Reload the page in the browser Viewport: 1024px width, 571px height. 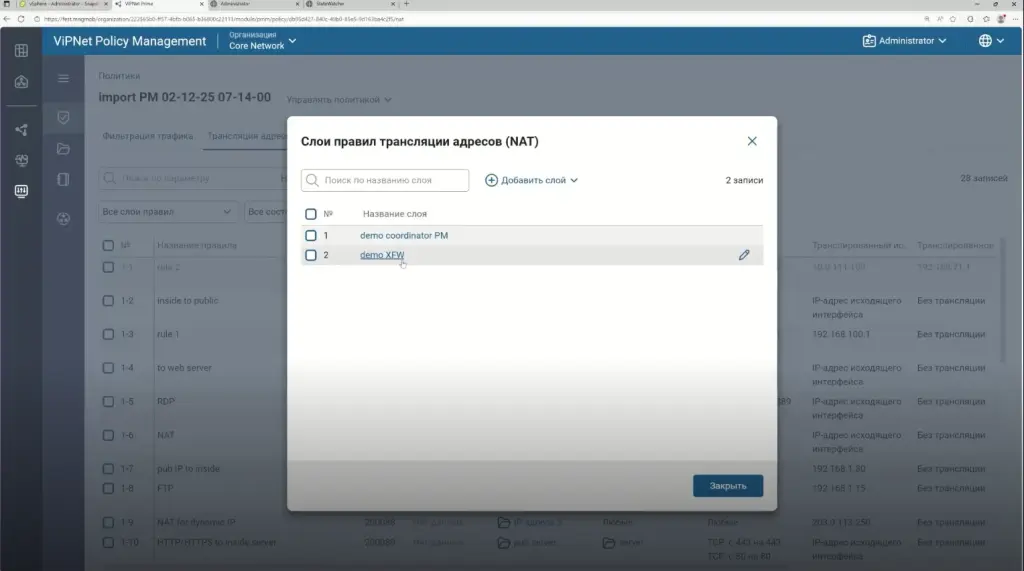[x=21, y=19]
